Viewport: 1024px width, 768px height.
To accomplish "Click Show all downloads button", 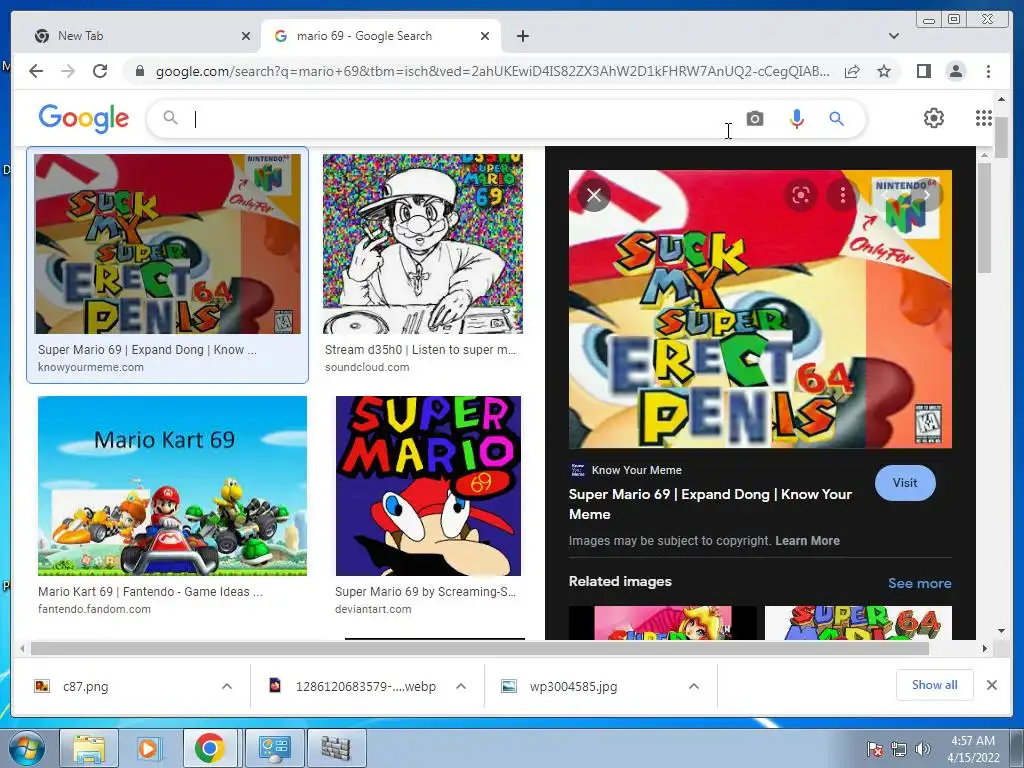I will (935, 684).
